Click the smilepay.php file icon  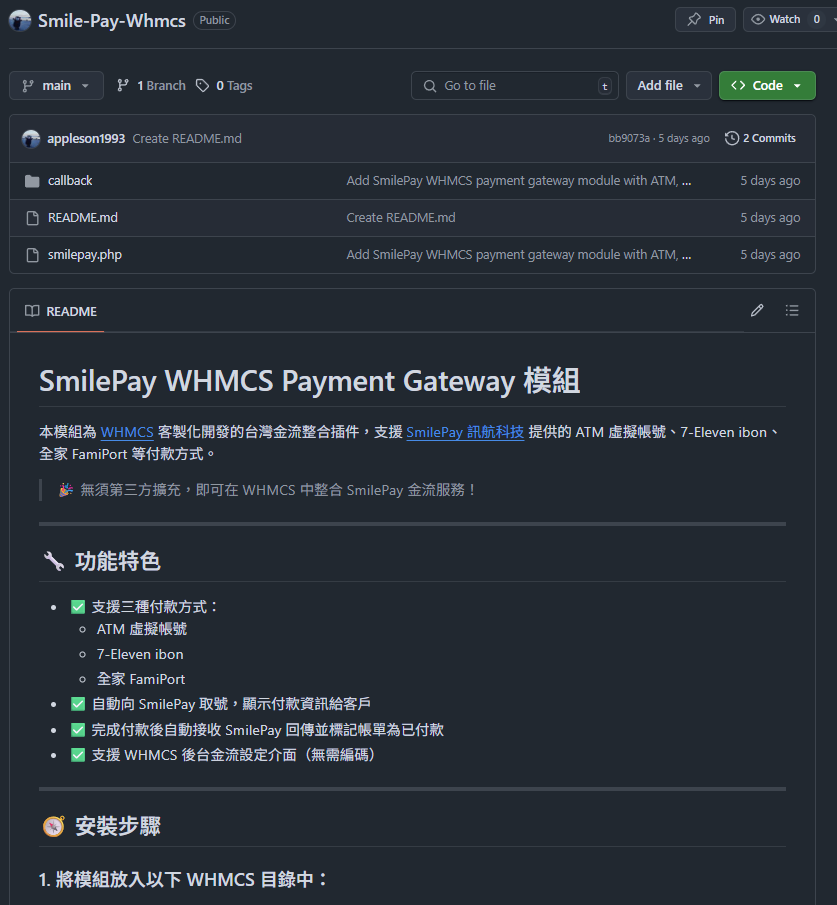click(x=31, y=255)
